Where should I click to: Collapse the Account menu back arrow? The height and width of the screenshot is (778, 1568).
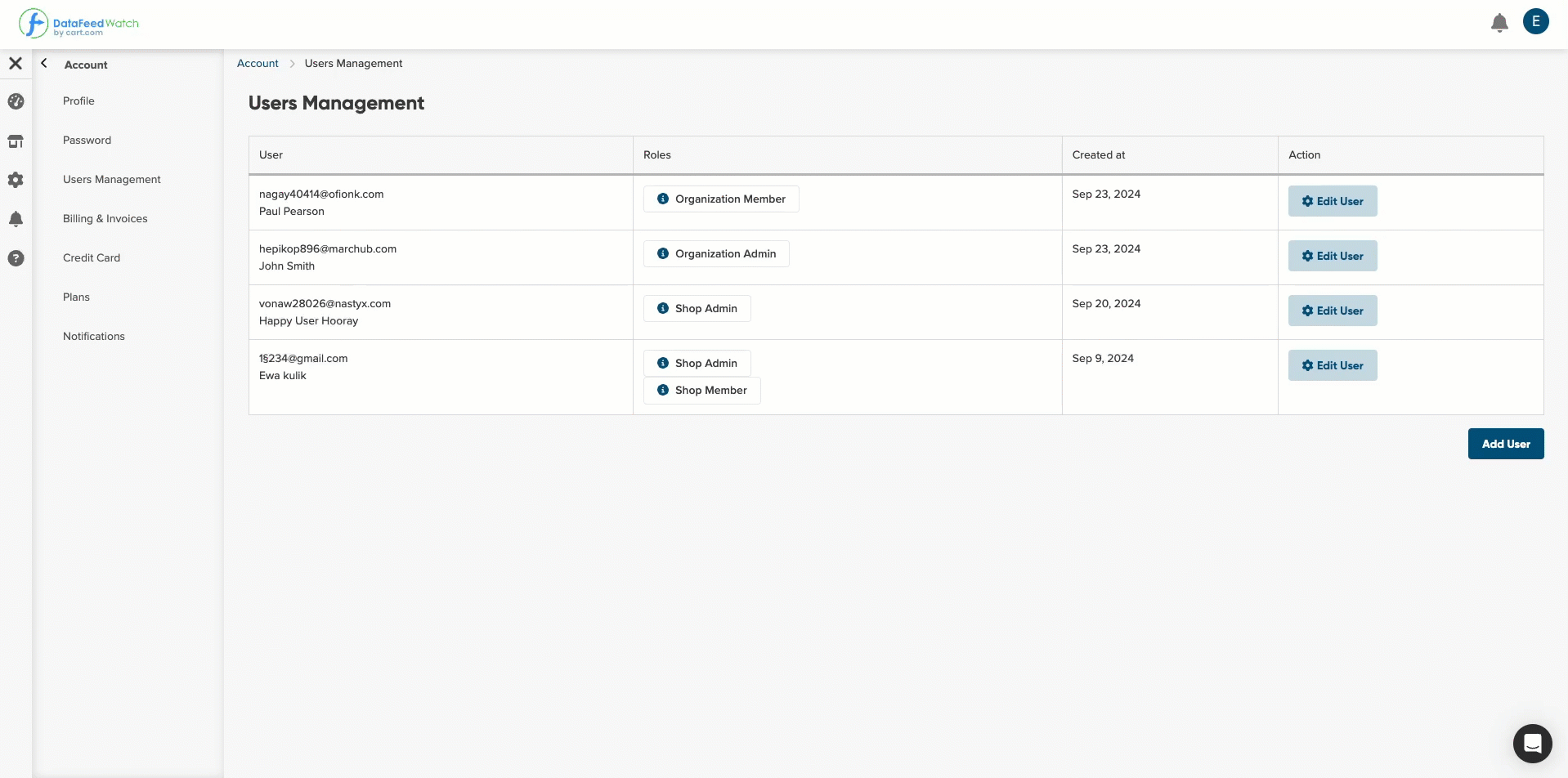[44, 63]
